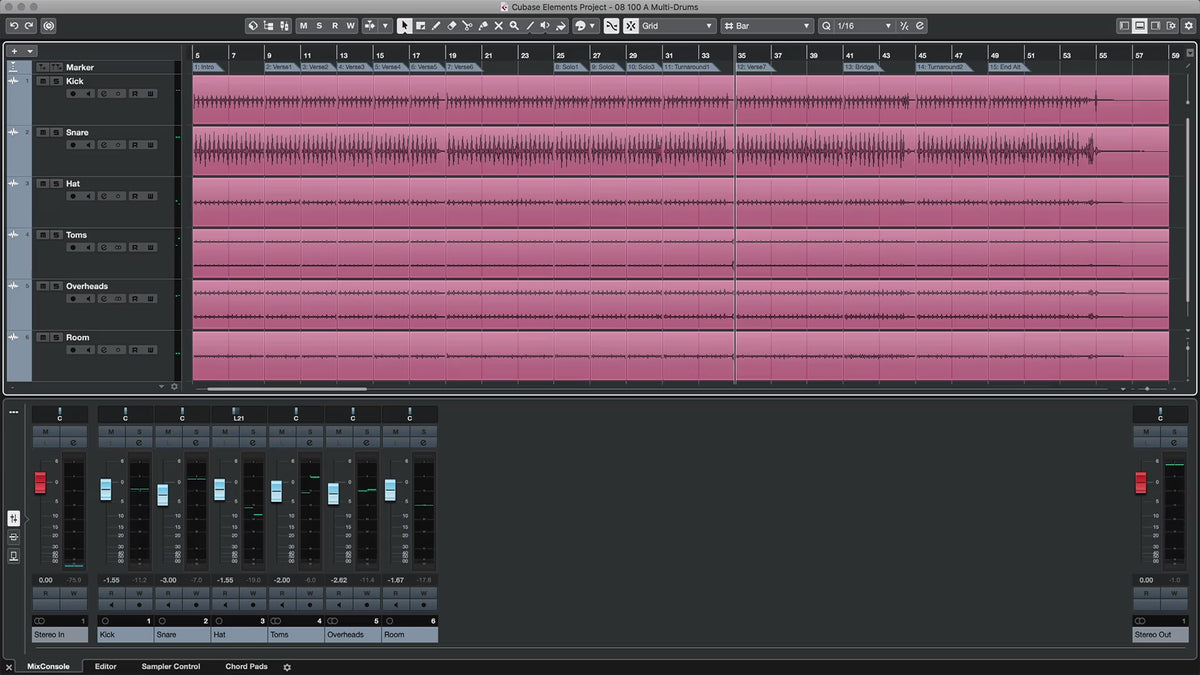Screen dimensions: 1200x675
Task: Click the Bridge marker in the timeline
Action: pyautogui.click(x=860, y=67)
